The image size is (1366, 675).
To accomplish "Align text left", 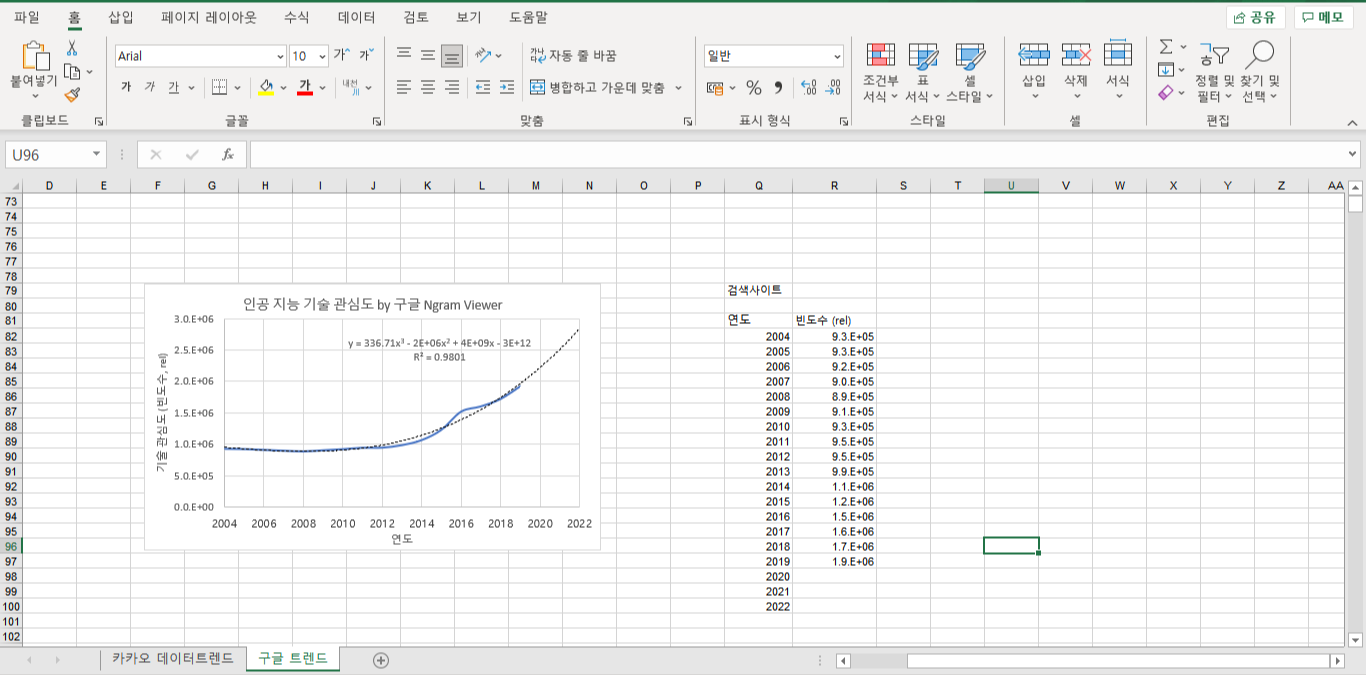I will [404, 88].
